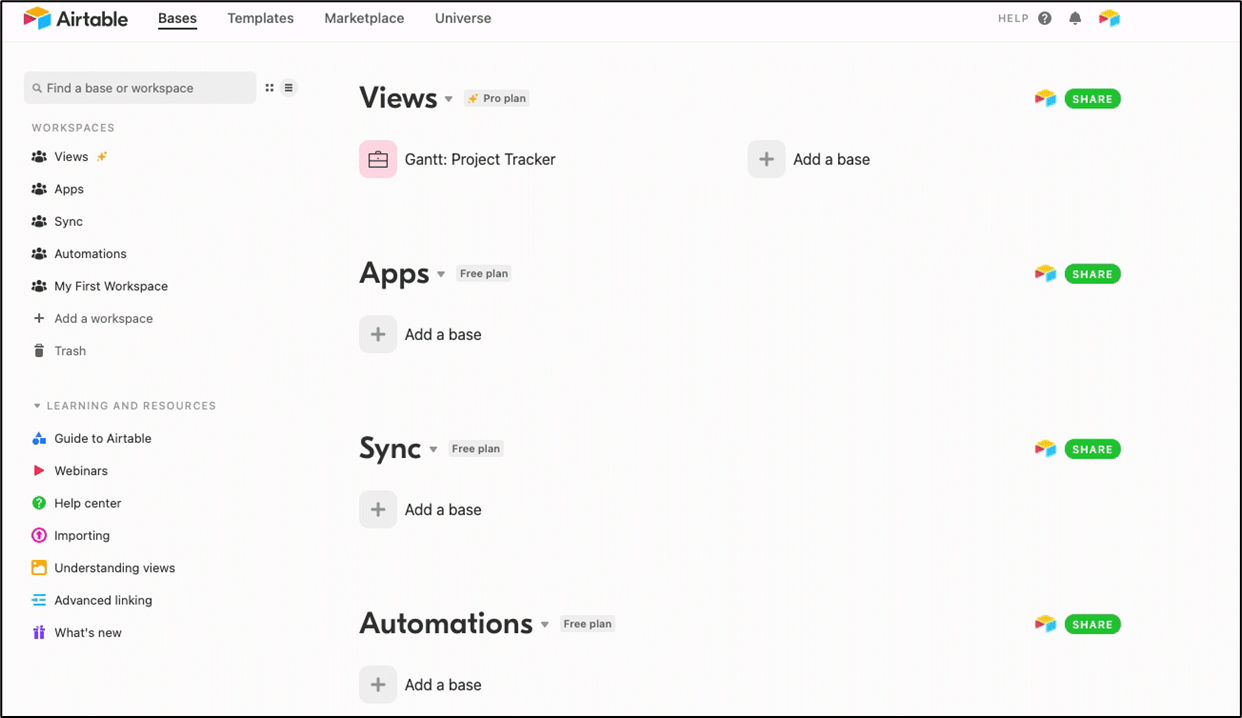The height and width of the screenshot is (718, 1242).
Task: Switch to grid view of bases
Action: tap(269, 88)
